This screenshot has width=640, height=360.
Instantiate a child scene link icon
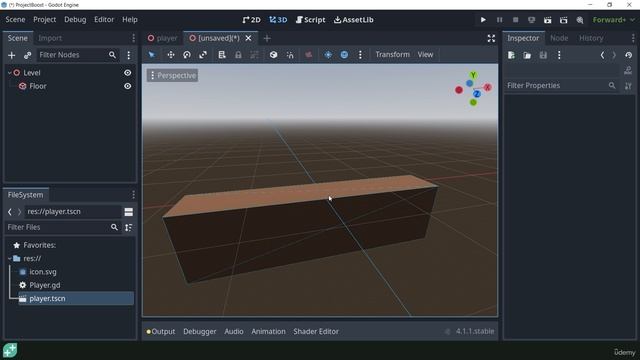pyautogui.click(x=27, y=55)
